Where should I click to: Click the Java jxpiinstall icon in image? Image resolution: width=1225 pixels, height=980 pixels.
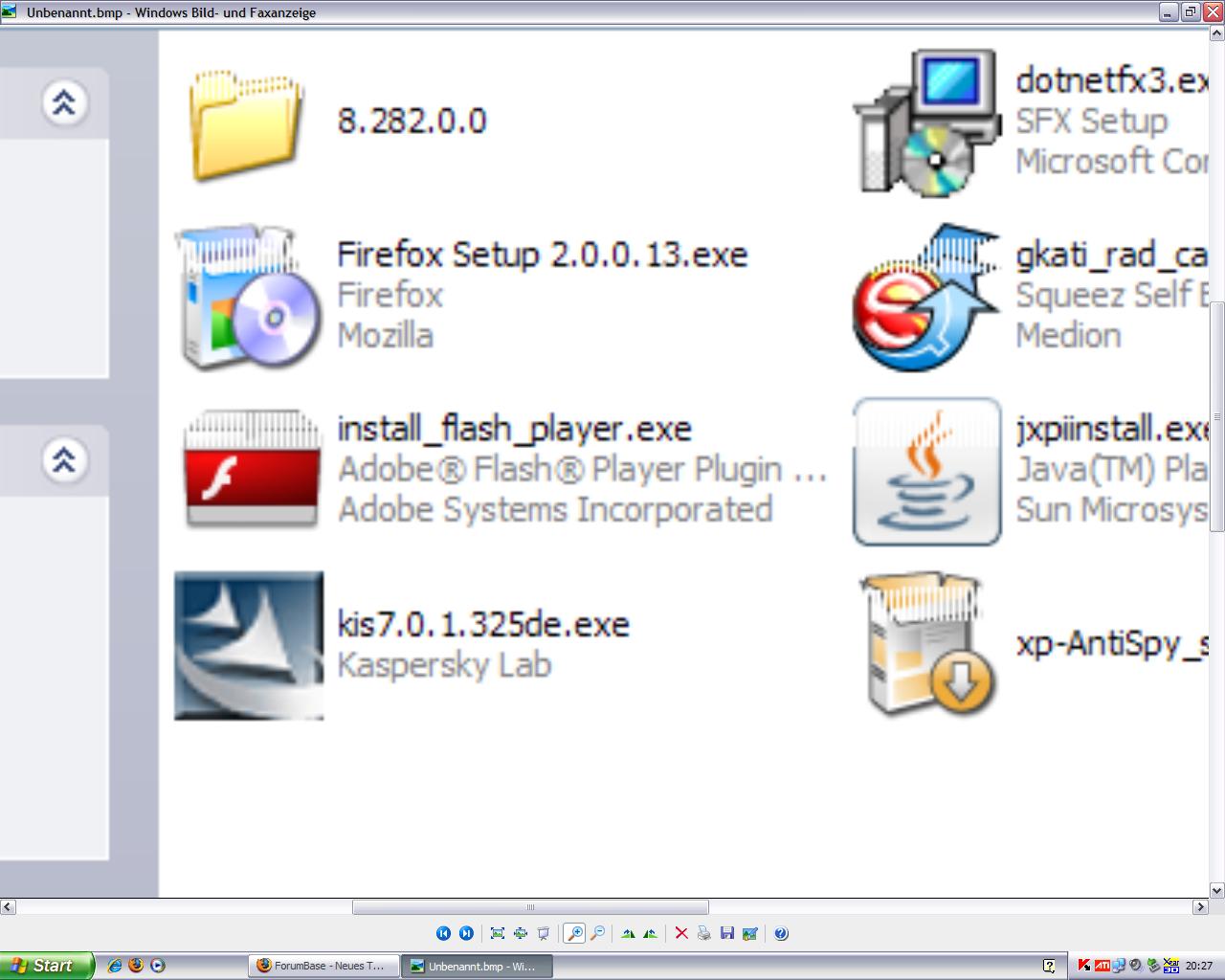(x=926, y=472)
